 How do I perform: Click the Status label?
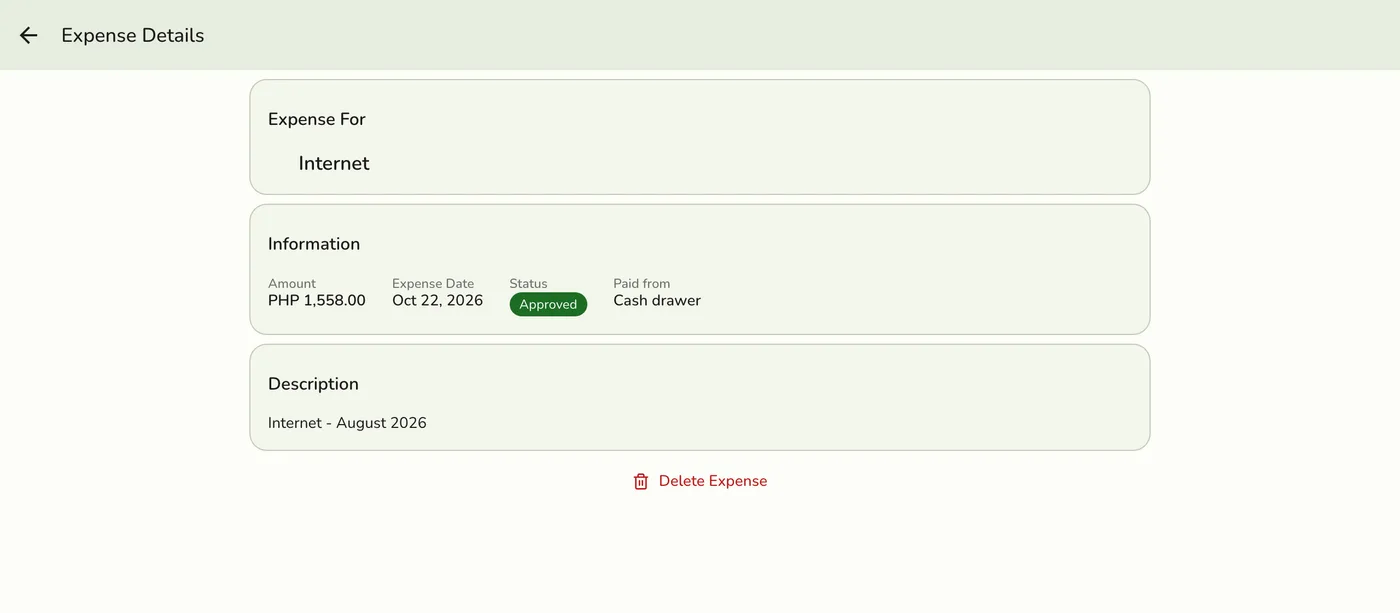528,284
